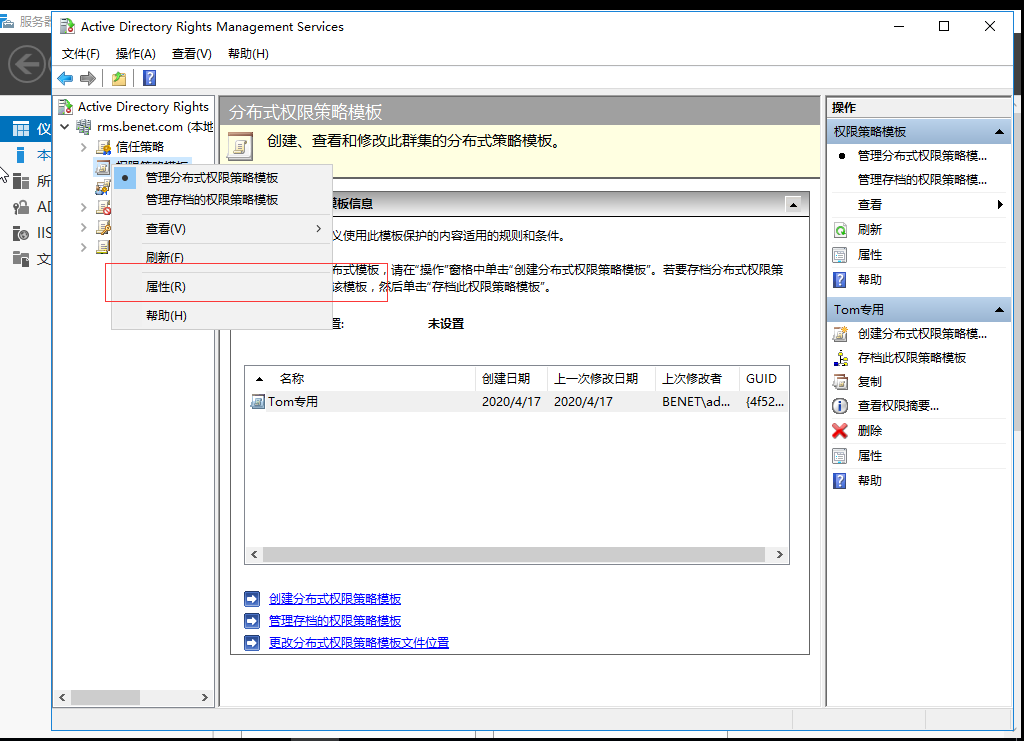Click 帮助 icon under Tom专用 section
The image size is (1024, 741).
[x=840, y=481]
